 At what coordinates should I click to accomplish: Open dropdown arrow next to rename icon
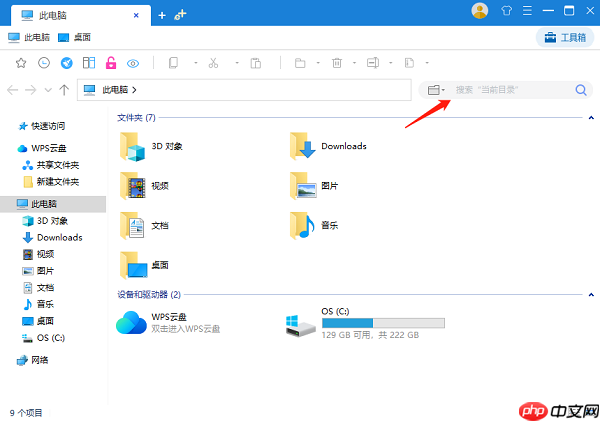tap(391, 63)
